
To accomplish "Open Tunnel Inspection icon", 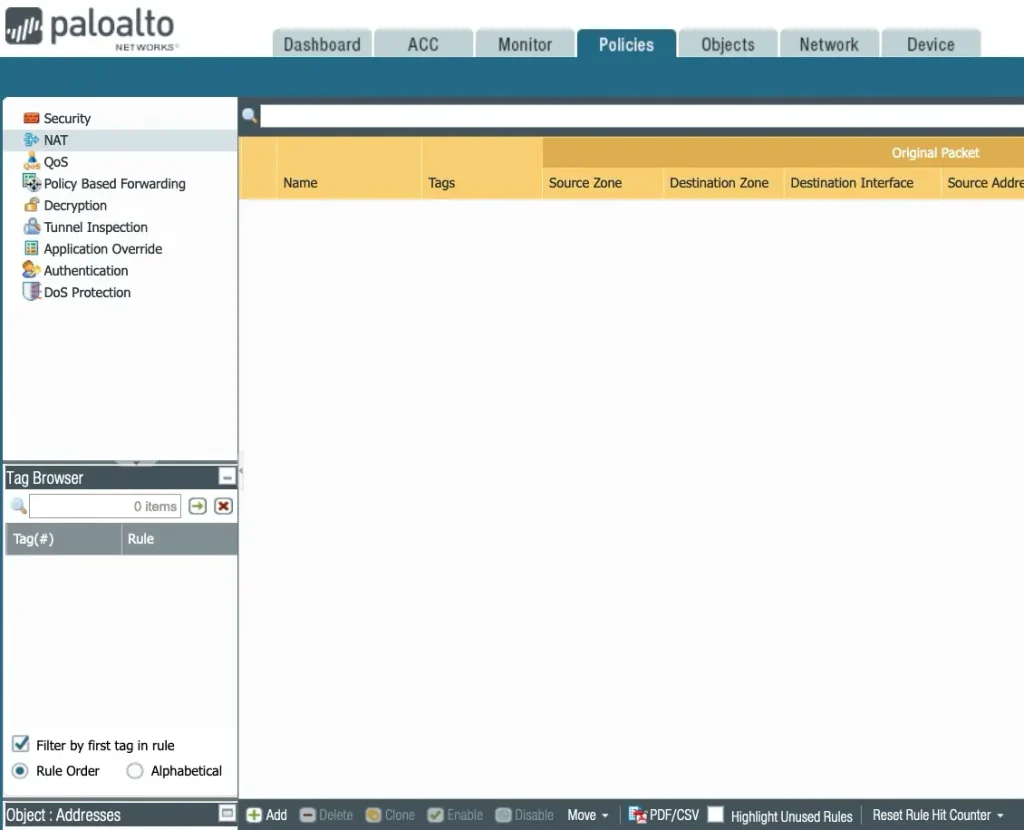I will (31, 227).
